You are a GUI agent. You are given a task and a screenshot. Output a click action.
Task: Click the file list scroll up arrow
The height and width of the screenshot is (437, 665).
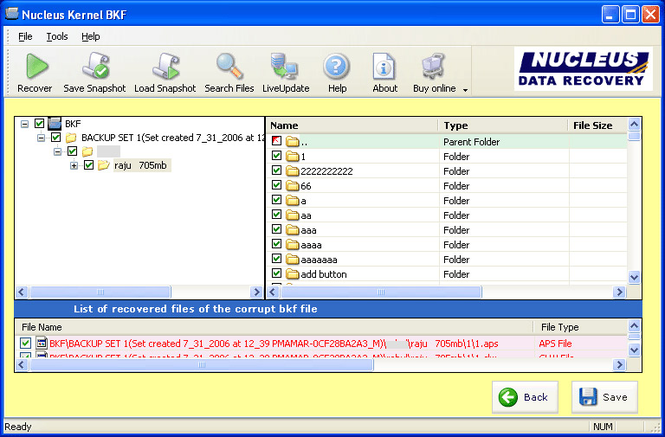coord(634,124)
